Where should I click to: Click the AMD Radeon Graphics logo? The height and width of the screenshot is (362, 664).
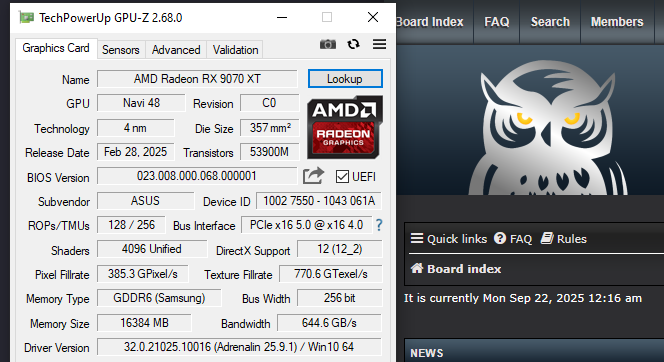coord(345,127)
